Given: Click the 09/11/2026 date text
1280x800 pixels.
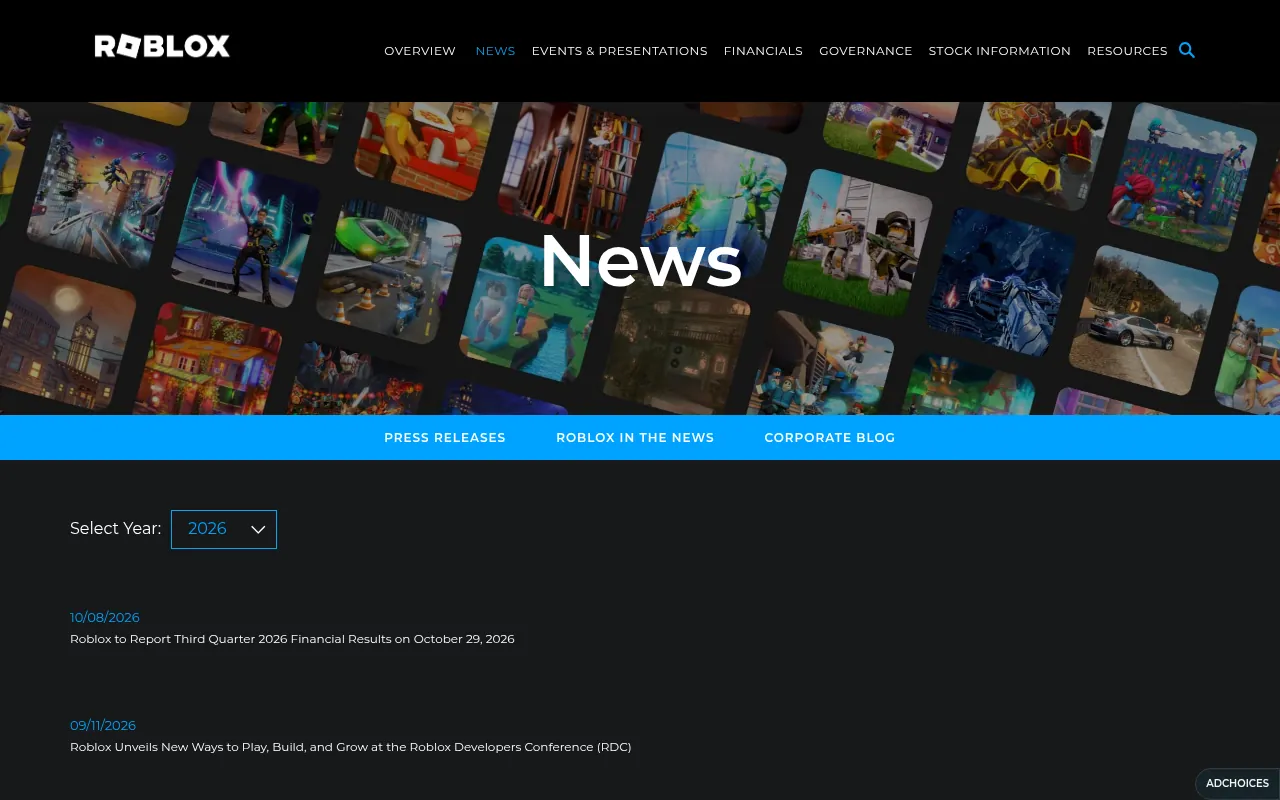Looking at the screenshot, I should click(103, 726).
